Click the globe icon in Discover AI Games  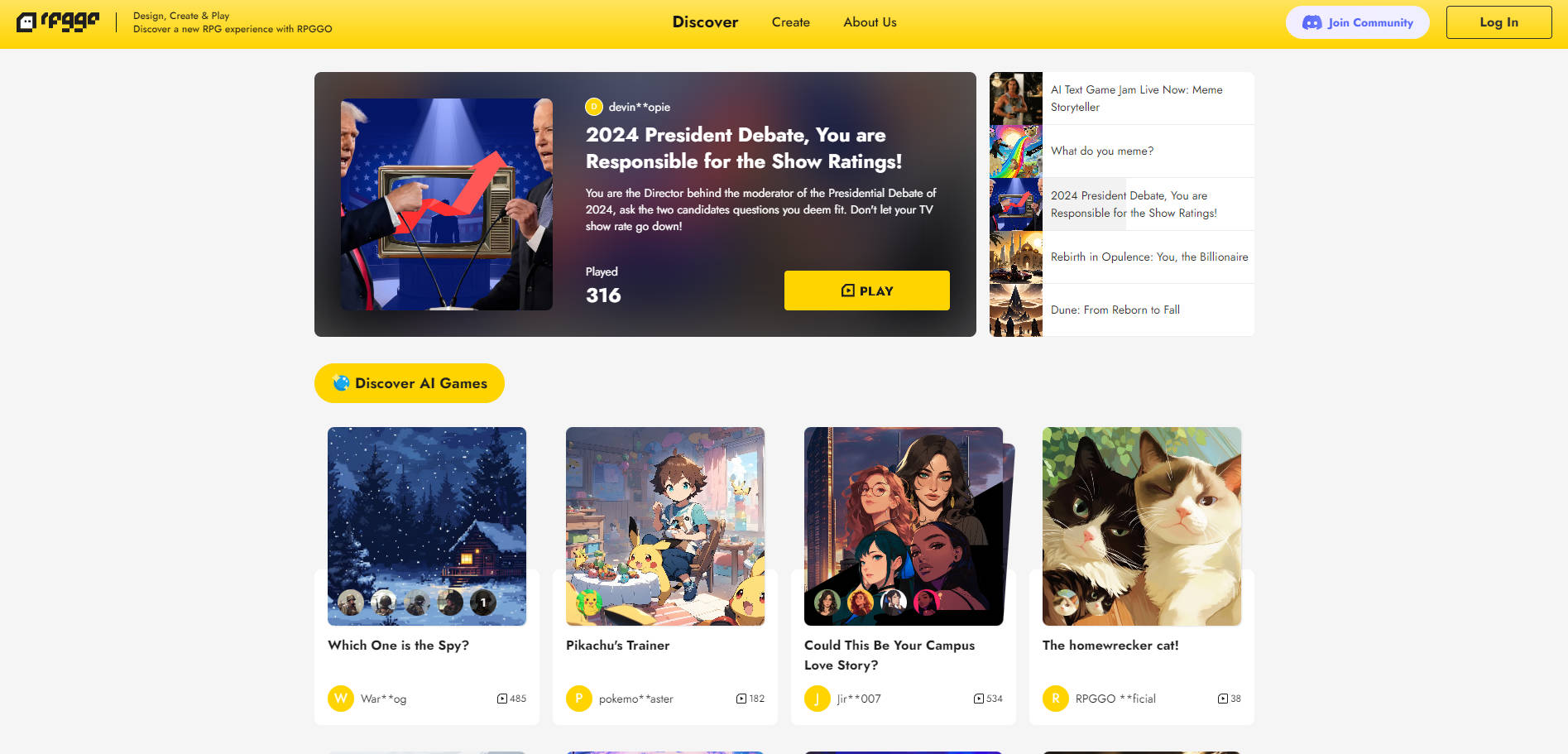[341, 383]
